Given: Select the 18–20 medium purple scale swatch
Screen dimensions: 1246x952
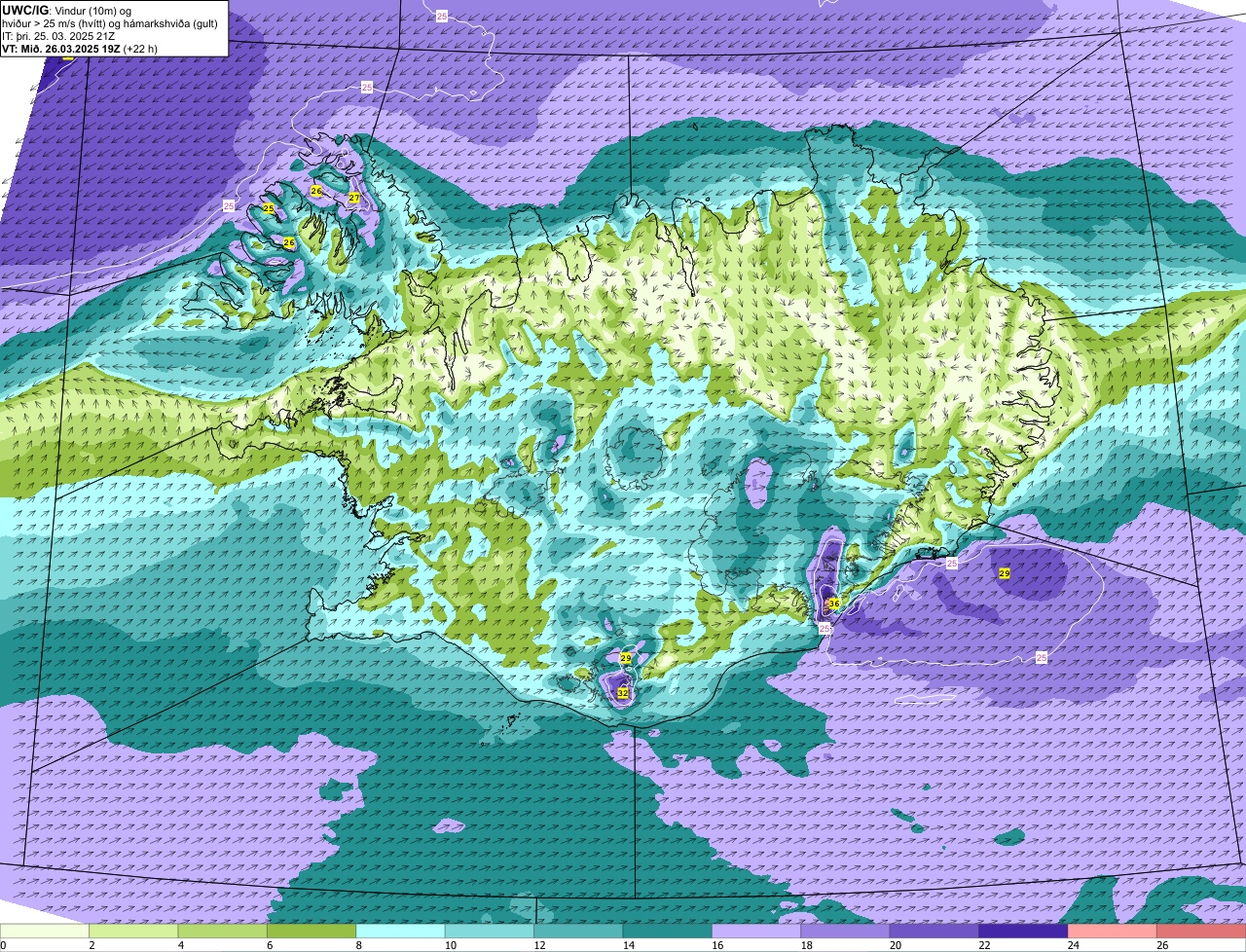Looking at the screenshot, I should pyautogui.click(x=846, y=931).
